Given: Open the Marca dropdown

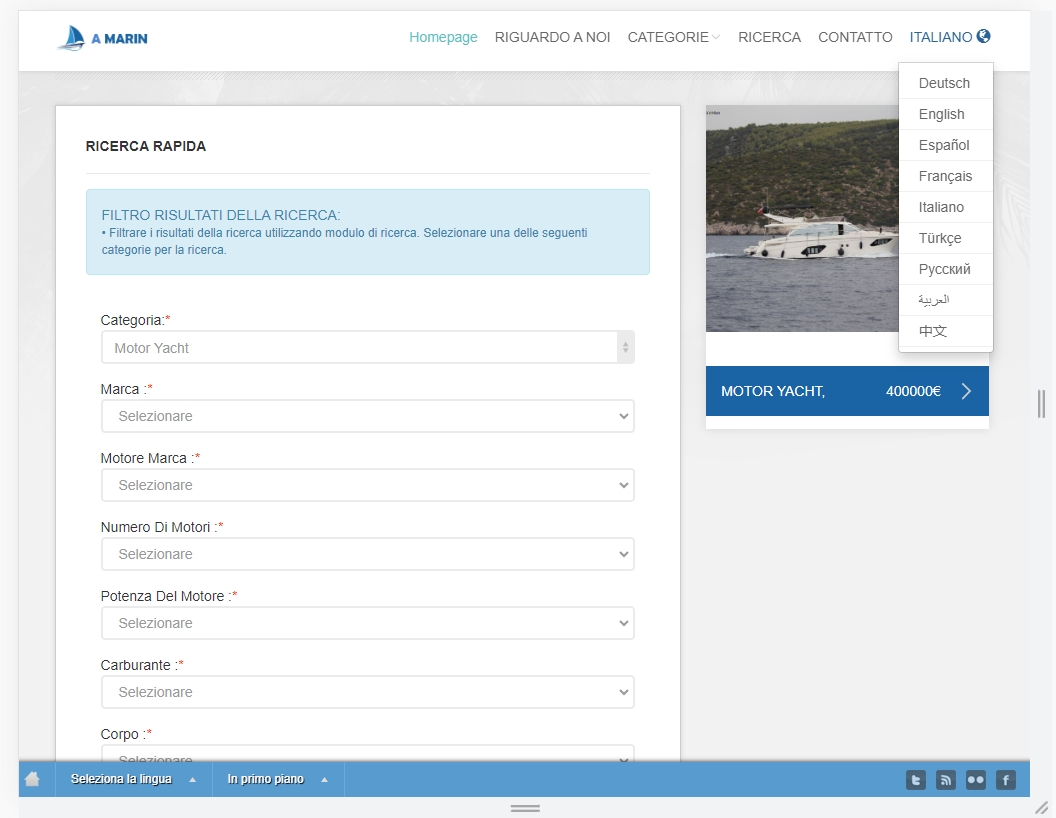Looking at the screenshot, I should click(368, 416).
